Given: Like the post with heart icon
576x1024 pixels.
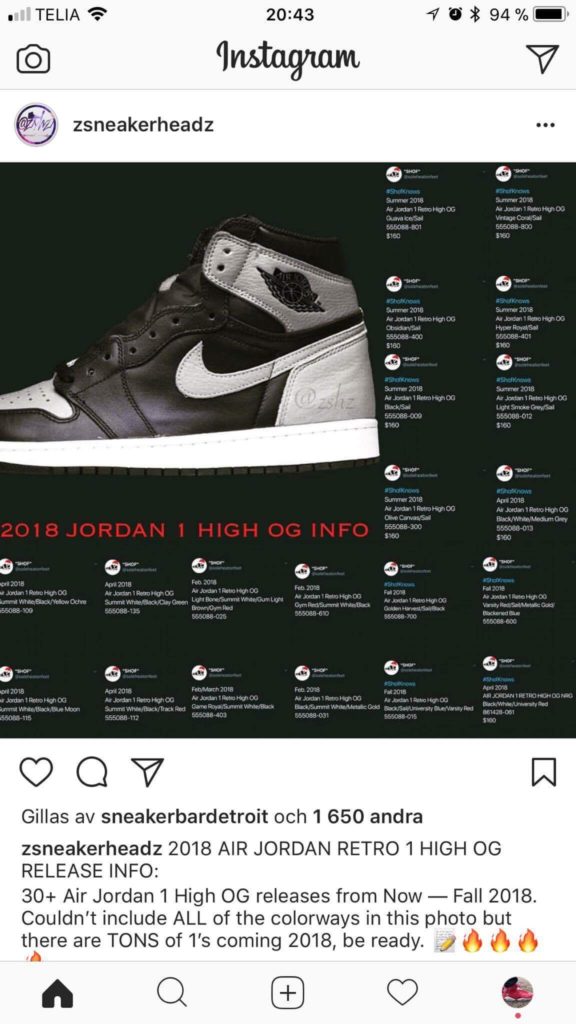Looking at the screenshot, I should [37, 772].
